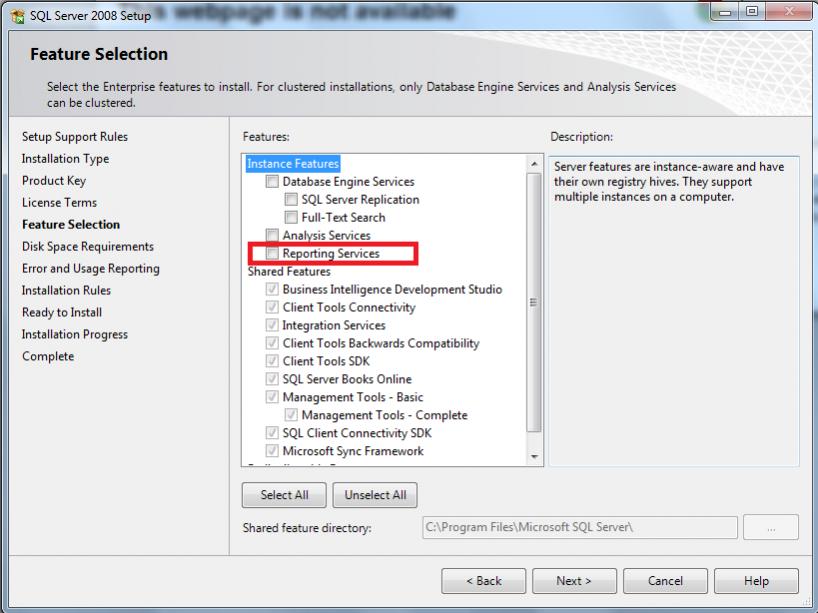The height and width of the screenshot is (613, 818).
Task: Maximize the SQL Server 2008 Setup window
Action: pos(752,13)
